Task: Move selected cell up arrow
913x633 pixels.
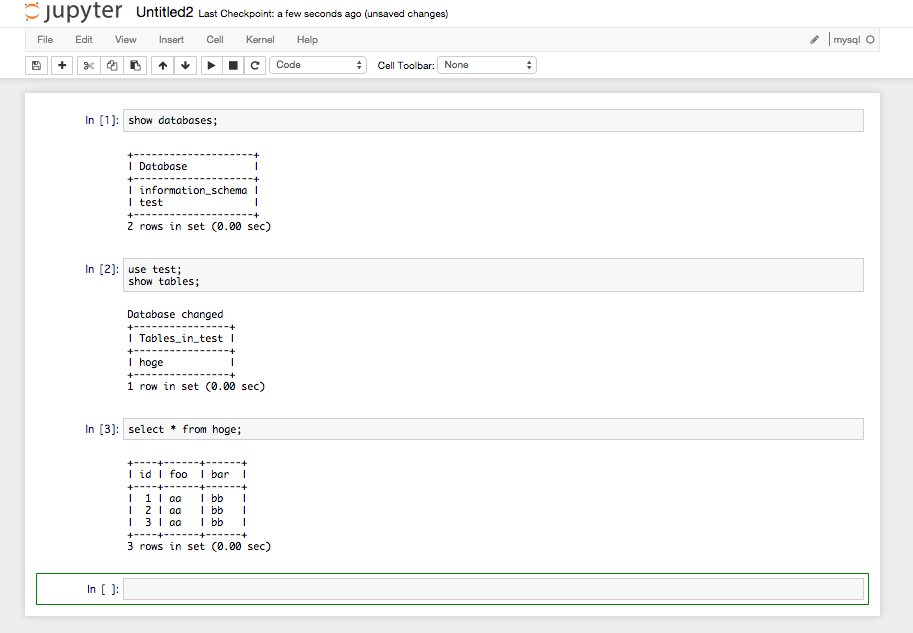Action: click(x=163, y=65)
